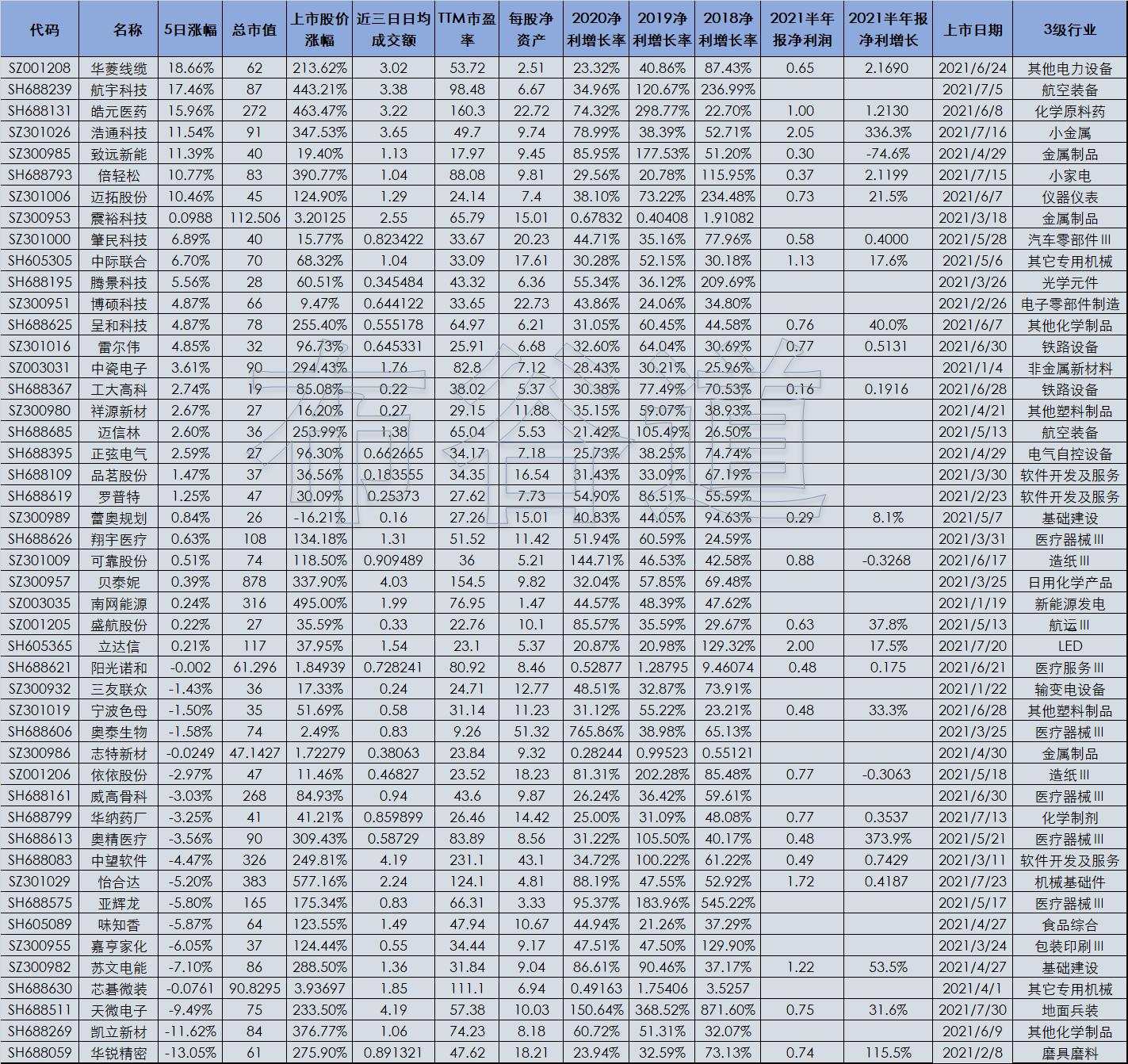
Task: Select the 震裕科技 name cell
Action: pos(119,218)
